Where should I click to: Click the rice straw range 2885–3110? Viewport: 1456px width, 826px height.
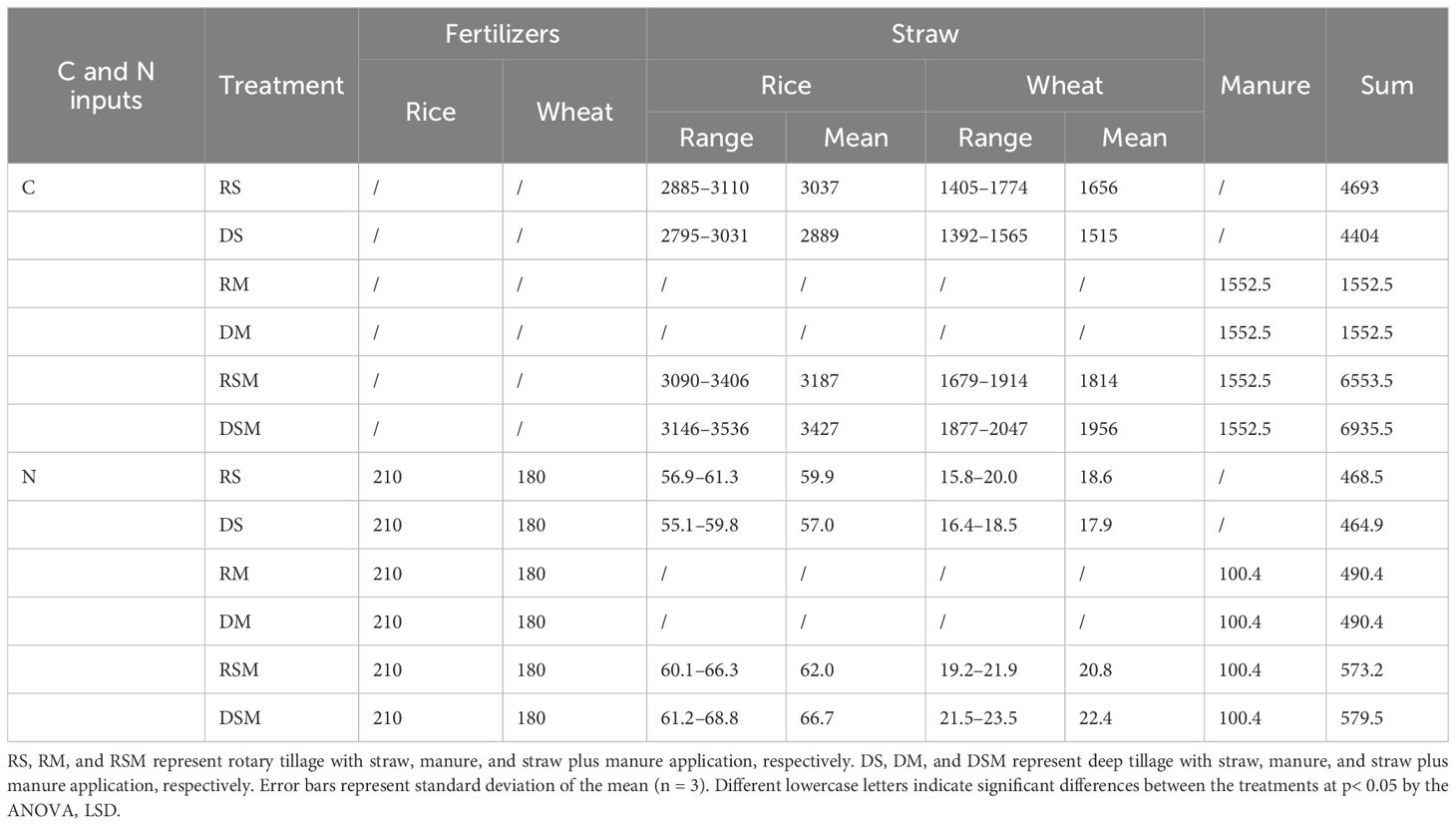(704, 188)
